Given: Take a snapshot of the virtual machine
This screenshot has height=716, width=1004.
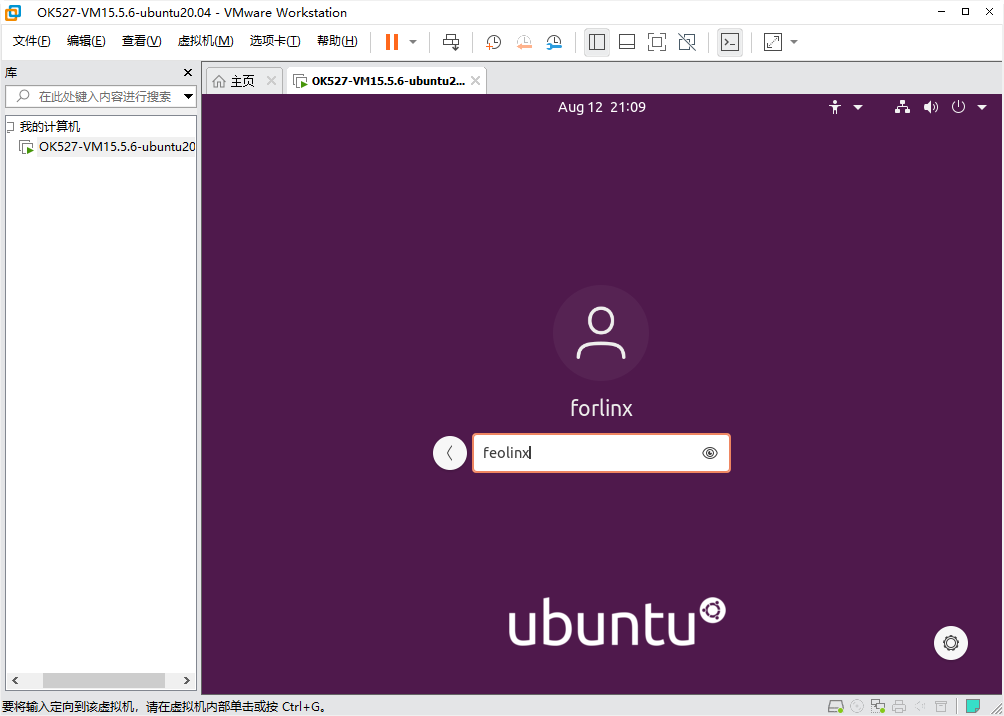Looking at the screenshot, I should 493,42.
